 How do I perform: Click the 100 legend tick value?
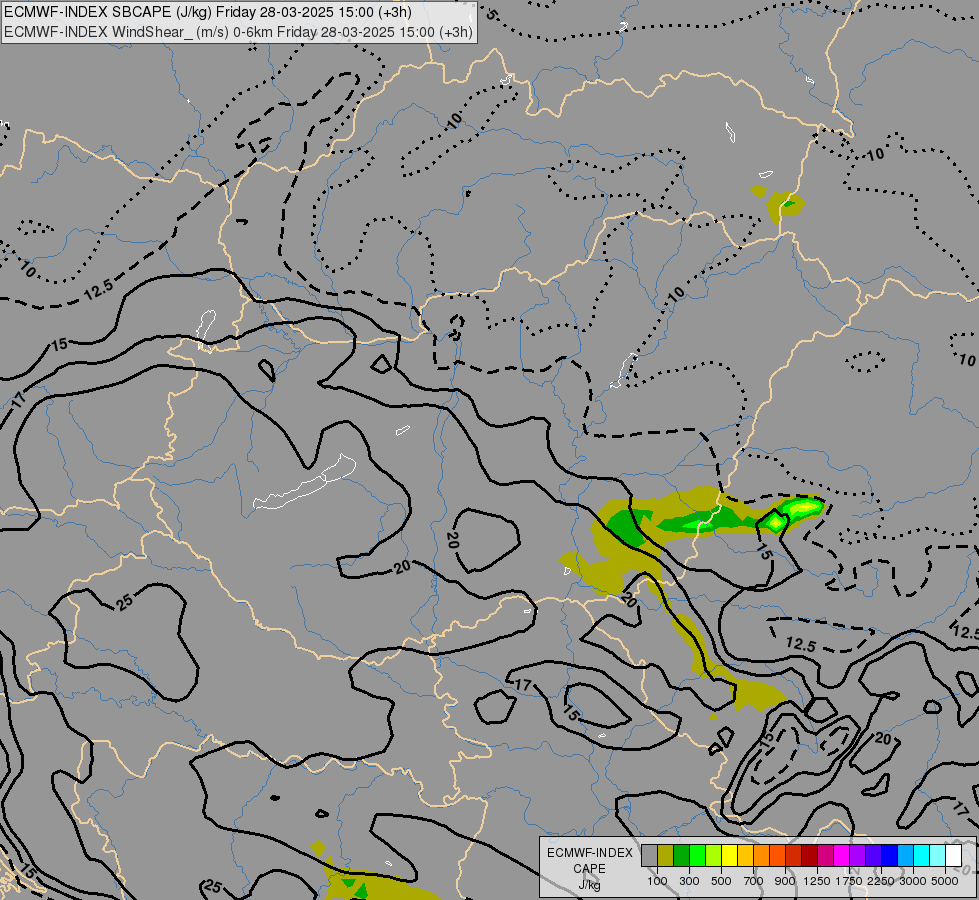657,881
